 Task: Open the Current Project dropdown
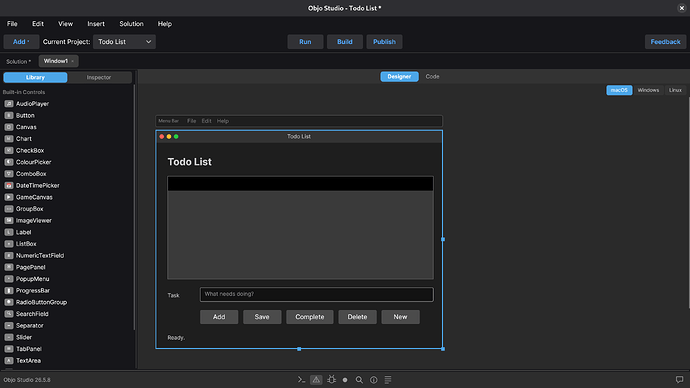125,42
